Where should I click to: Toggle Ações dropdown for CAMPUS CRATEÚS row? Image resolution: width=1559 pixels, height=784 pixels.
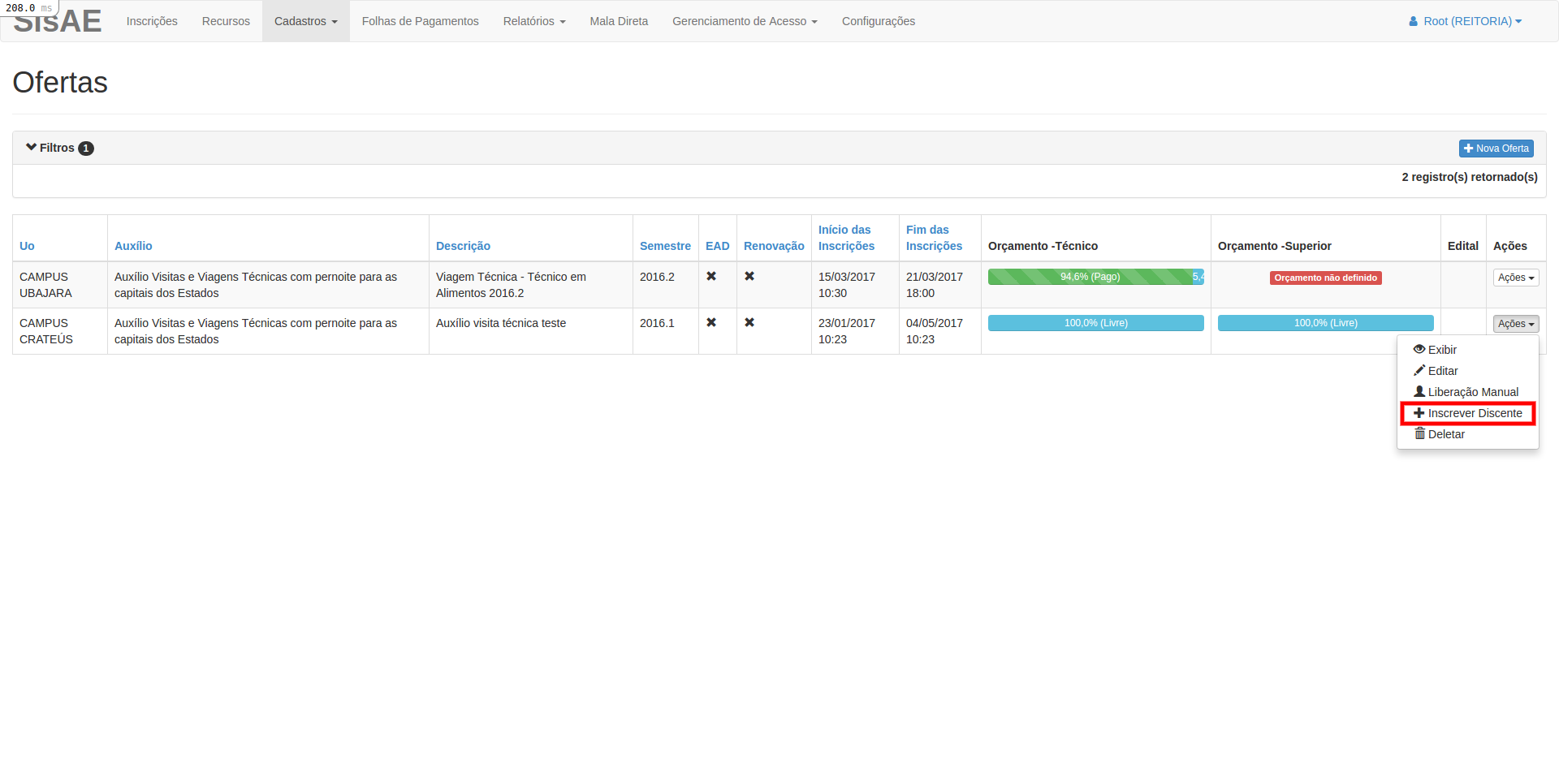tap(1516, 324)
